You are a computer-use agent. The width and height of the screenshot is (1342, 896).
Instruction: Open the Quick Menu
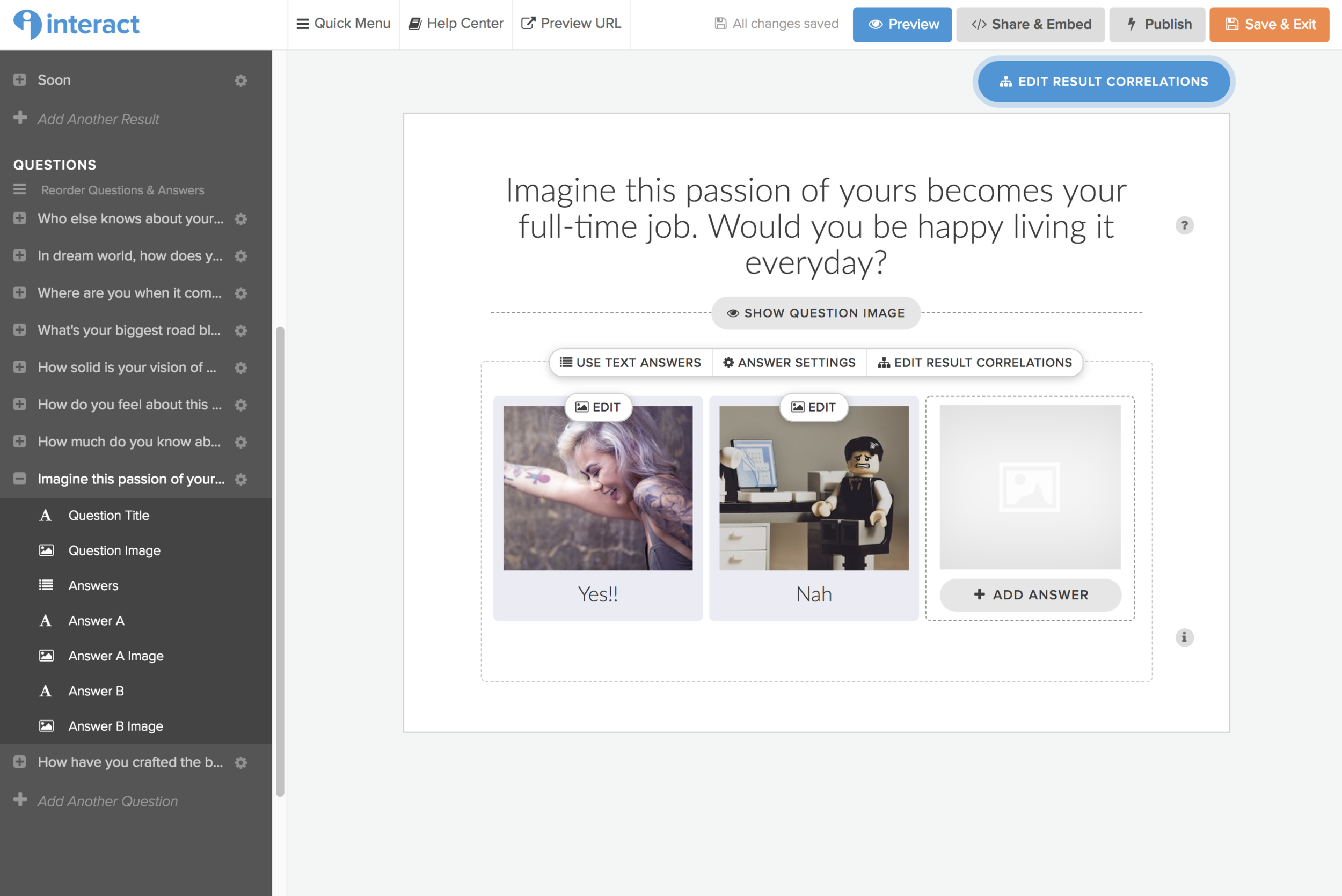[344, 24]
